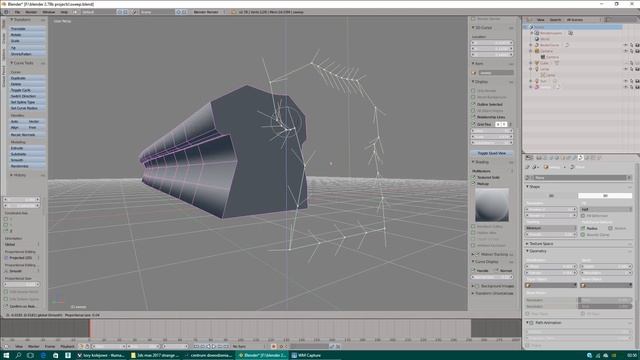Adjust the Bevel Factor End slider

click(x=605, y=306)
